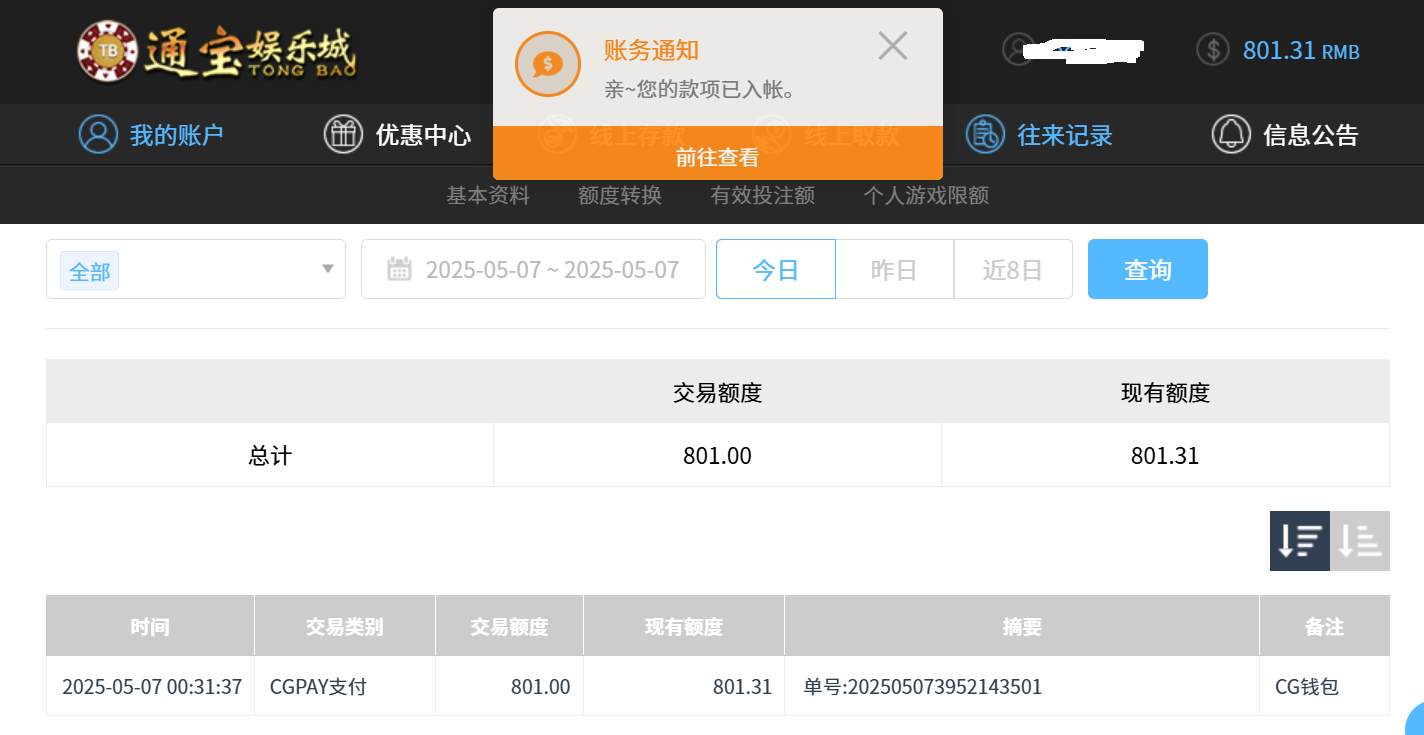The image size is (1424, 735).
Task: Click the descending sort icon
Action: pos(1299,540)
